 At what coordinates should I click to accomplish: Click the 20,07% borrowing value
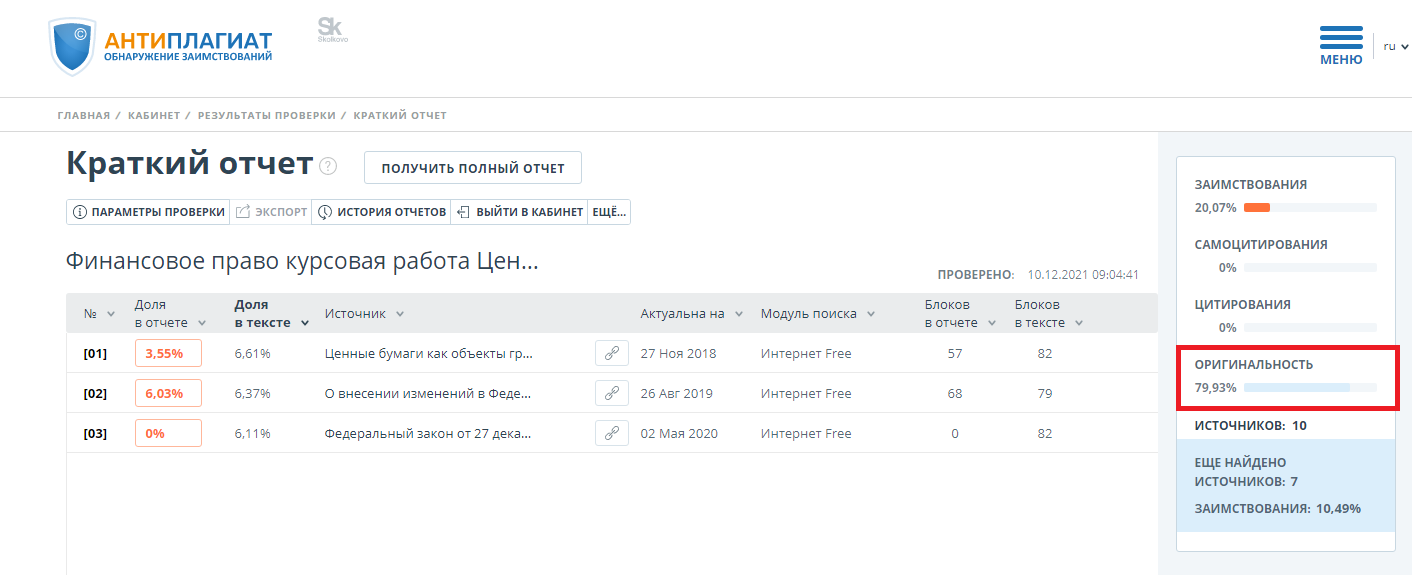(x=1215, y=208)
